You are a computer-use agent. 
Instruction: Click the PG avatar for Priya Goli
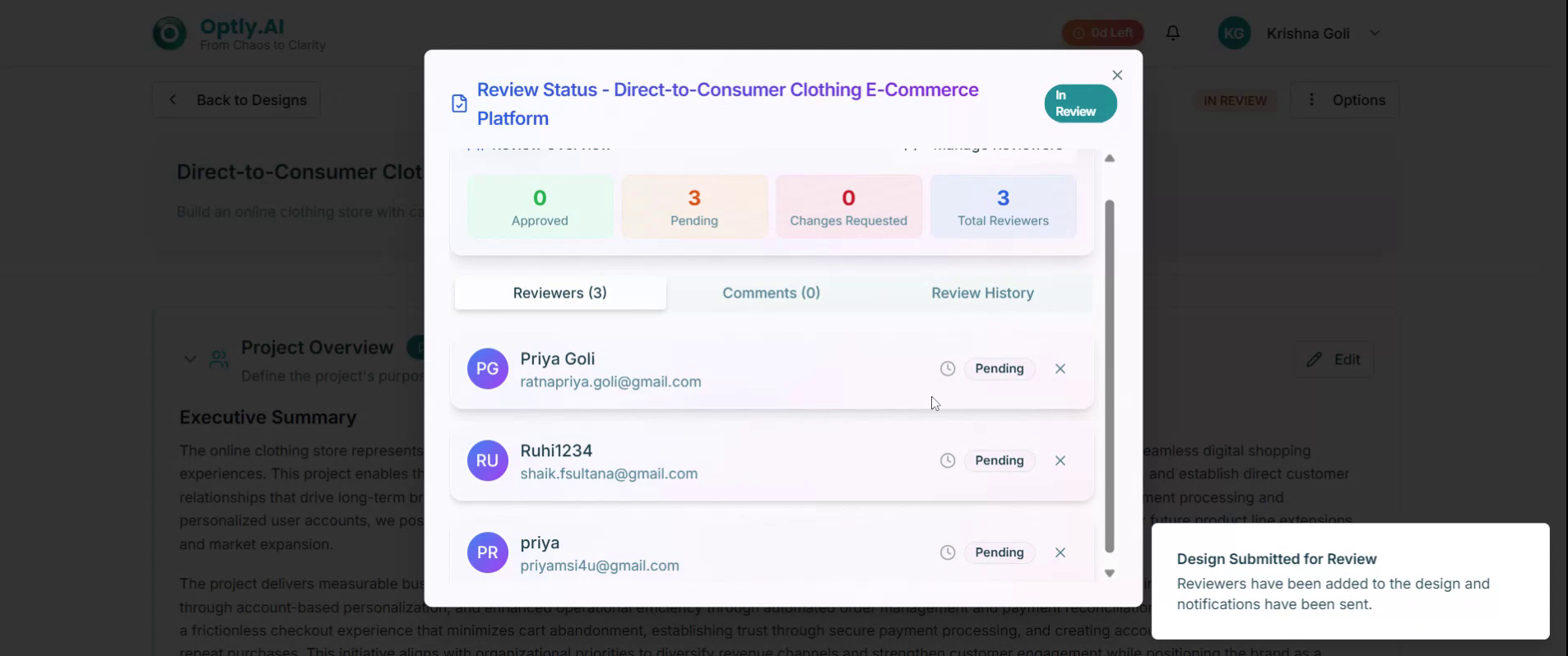click(x=487, y=369)
